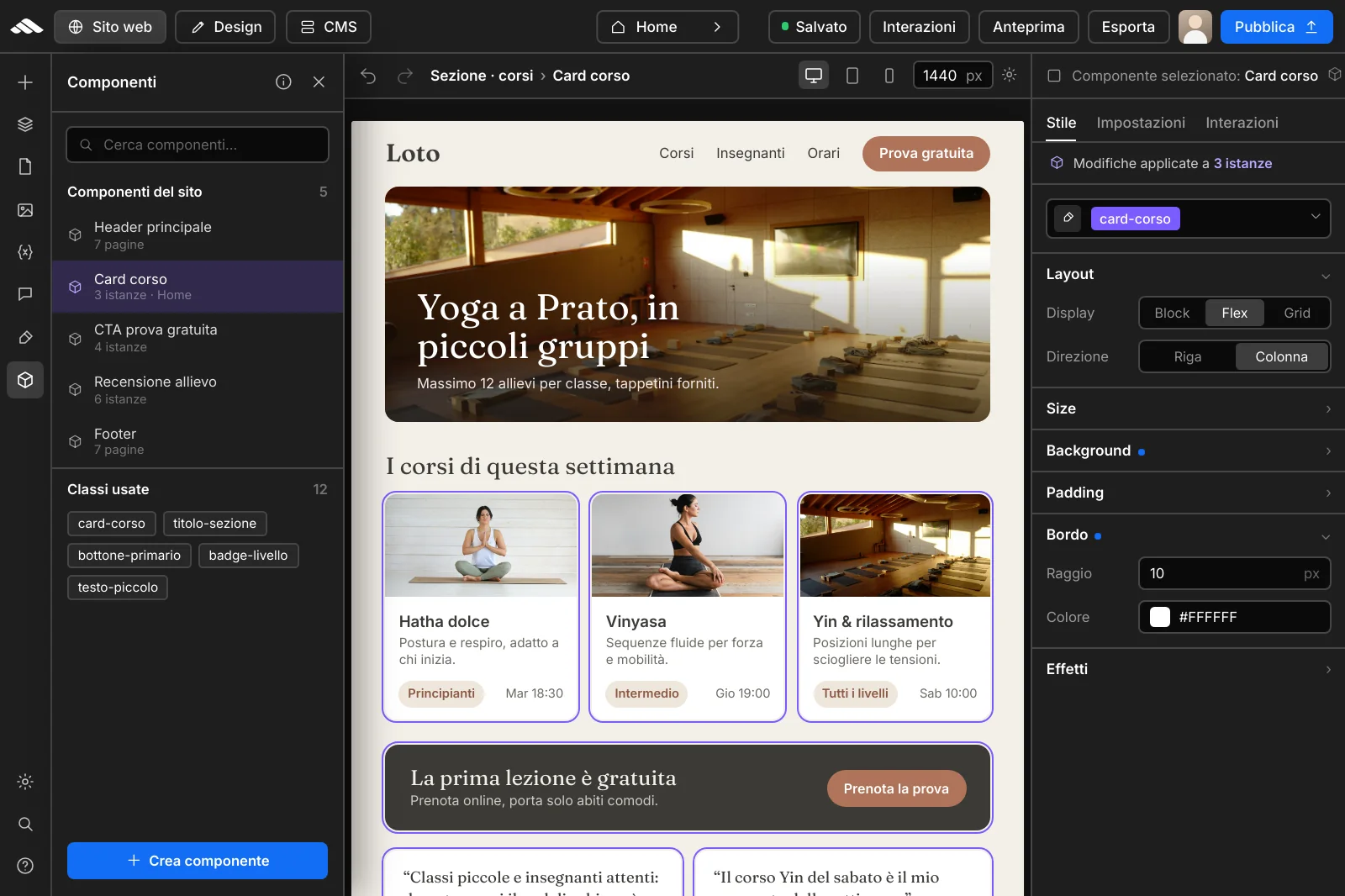This screenshot has width=1345, height=896.
Task: Click the Cerca componenti search field
Action: (x=198, y=145)
